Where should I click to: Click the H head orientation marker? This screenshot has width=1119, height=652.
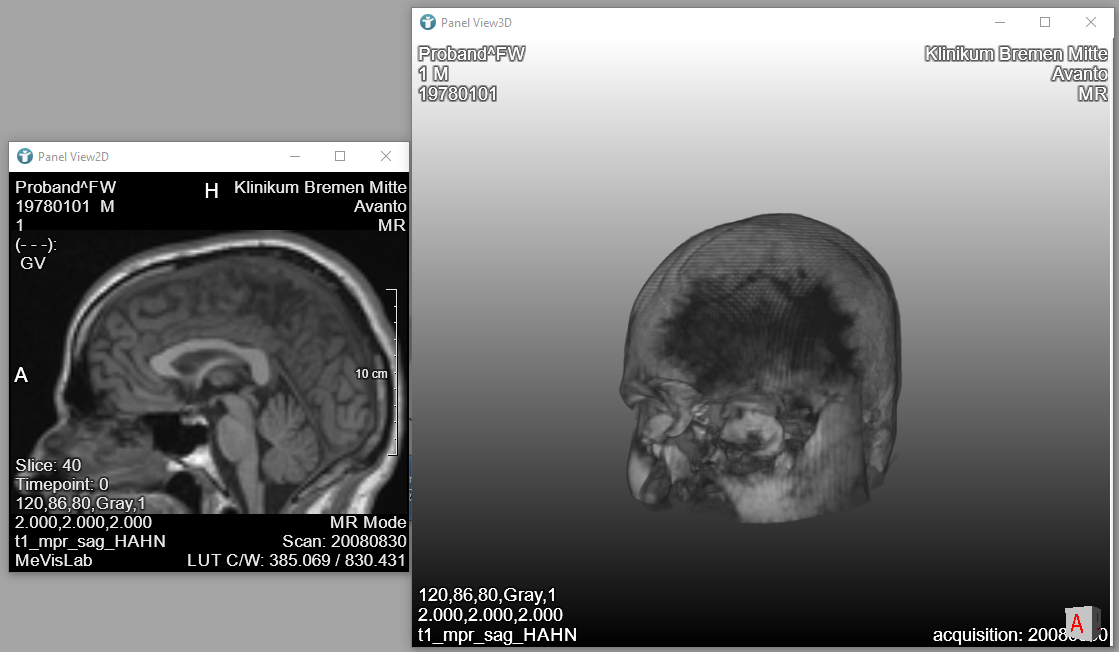[x=211, y=191]
